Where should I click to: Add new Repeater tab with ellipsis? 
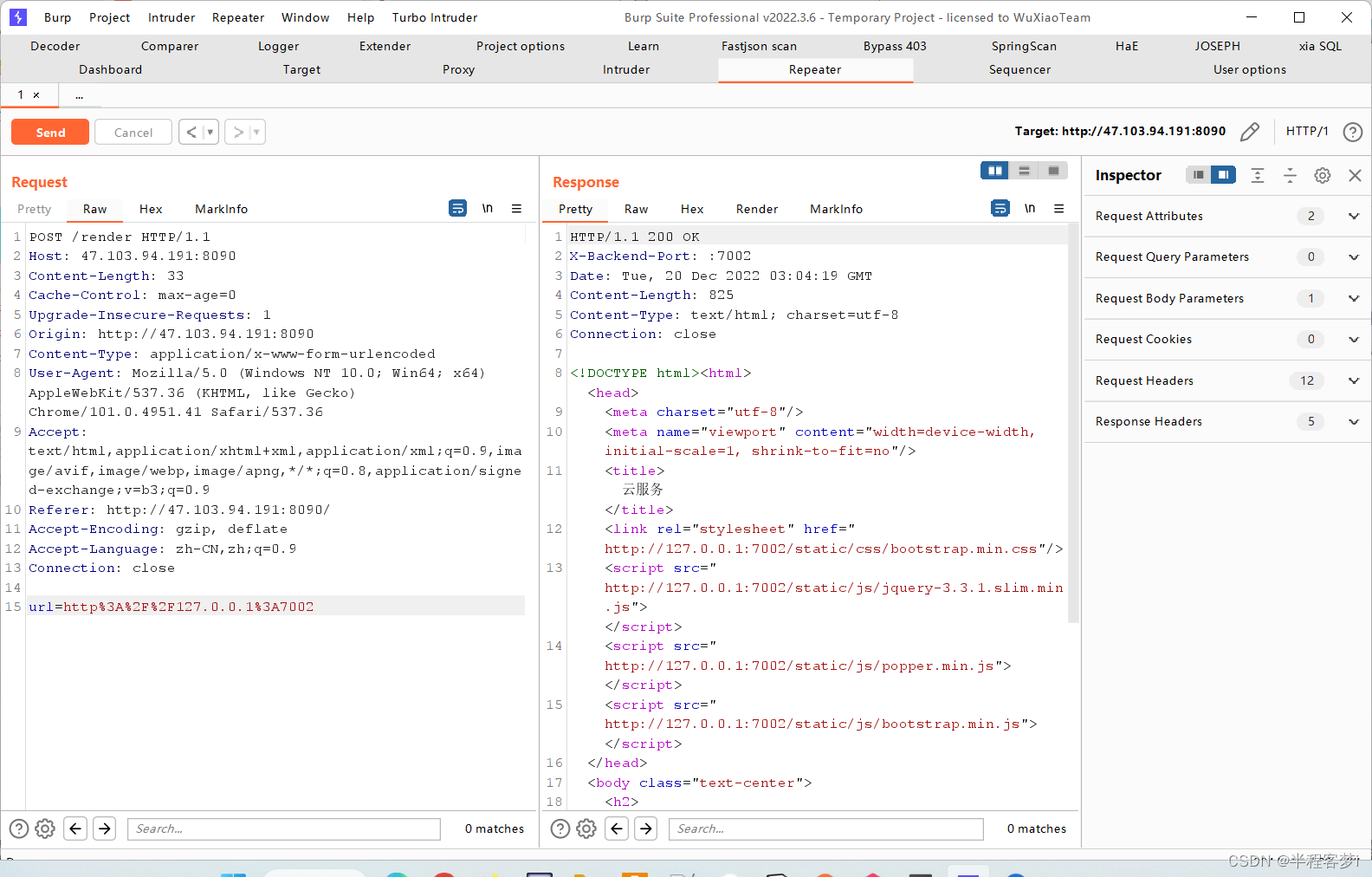tap(79, 94)
